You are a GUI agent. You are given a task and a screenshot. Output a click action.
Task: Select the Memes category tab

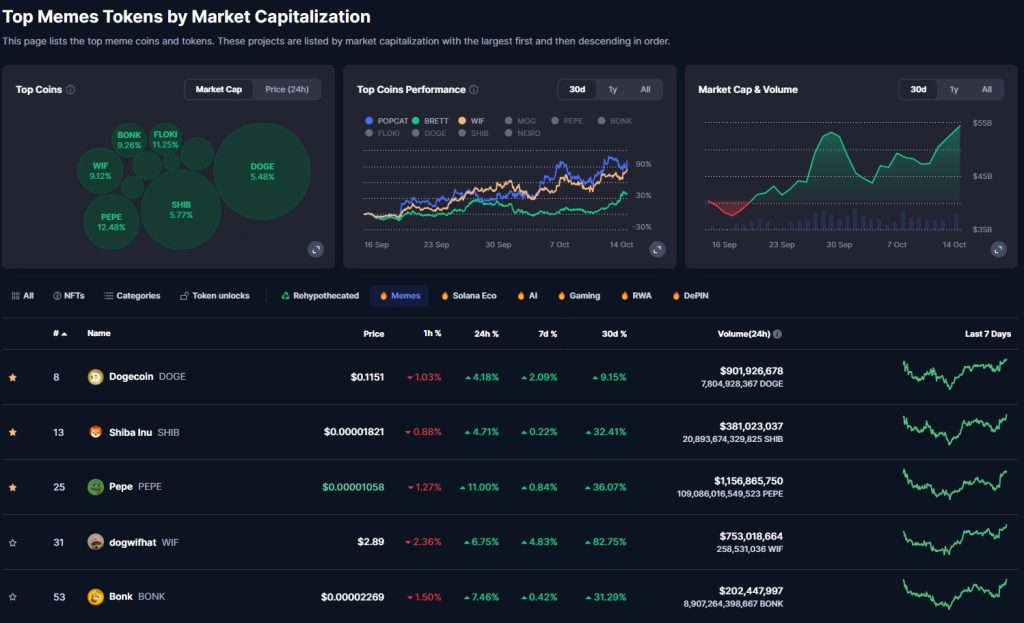[x=400, y=296]
